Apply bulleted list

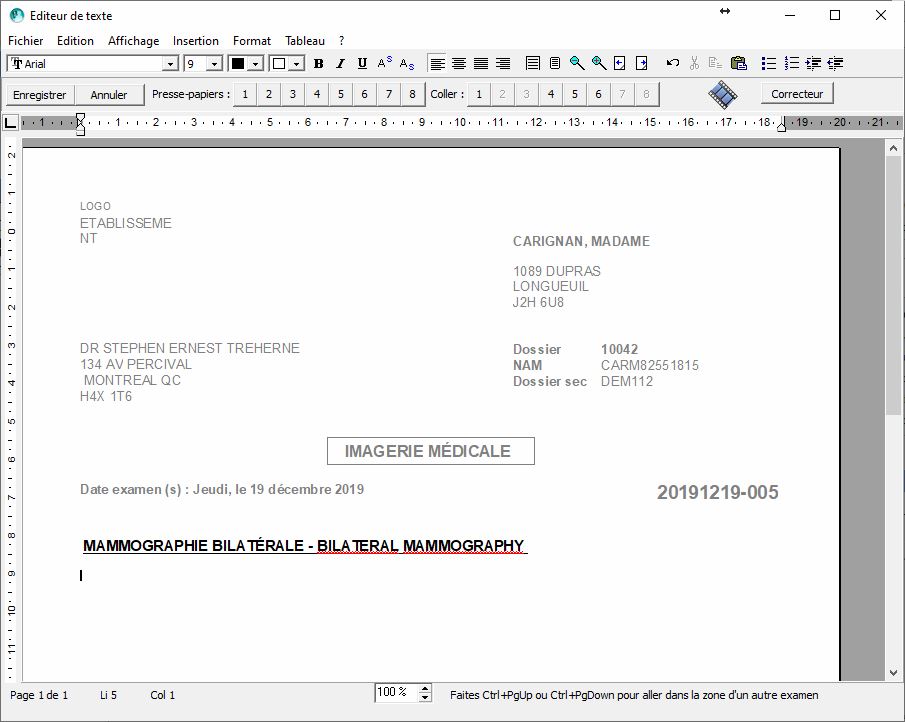point(769,63)
